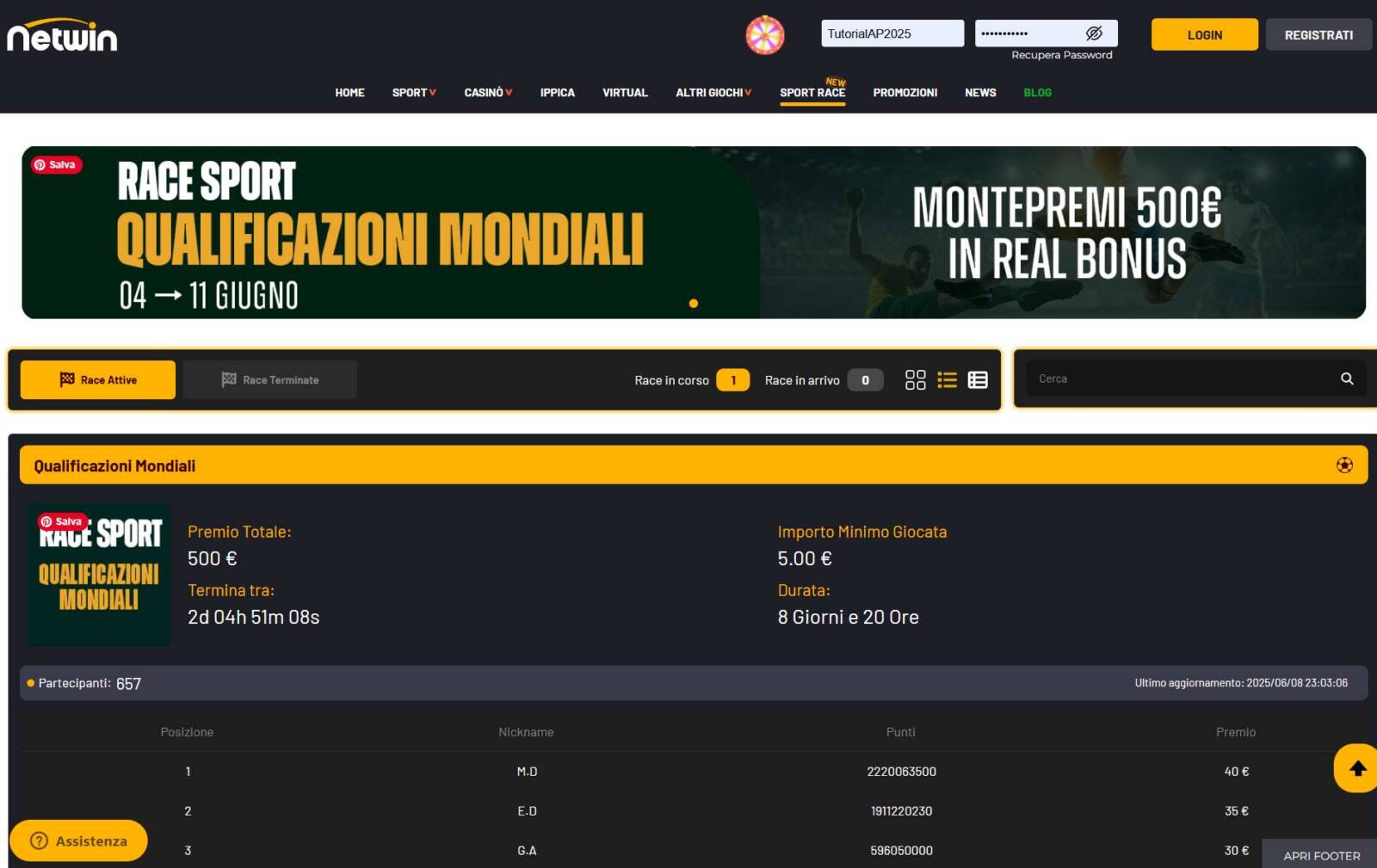
Task: Click the Importo Minimo Giocata 5.00 € value
Action: click(805, 558)
